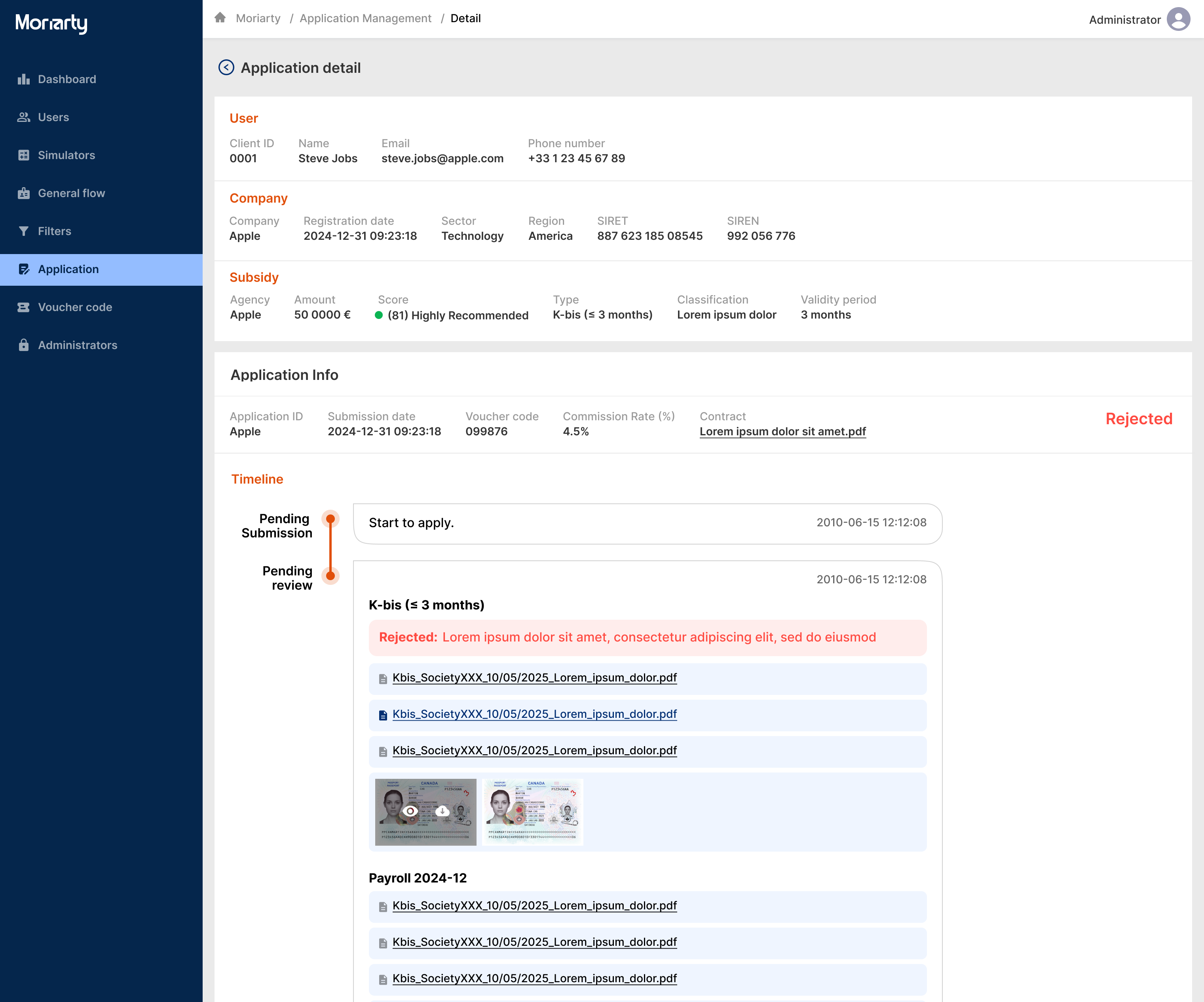Click the home icon in breadcrumb

click(x=220, y=18)
